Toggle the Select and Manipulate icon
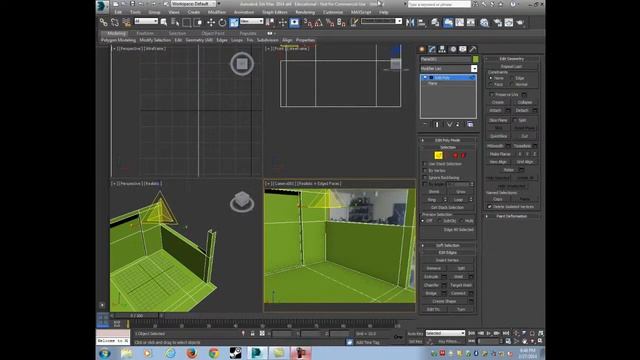 (x=282, y=22)
